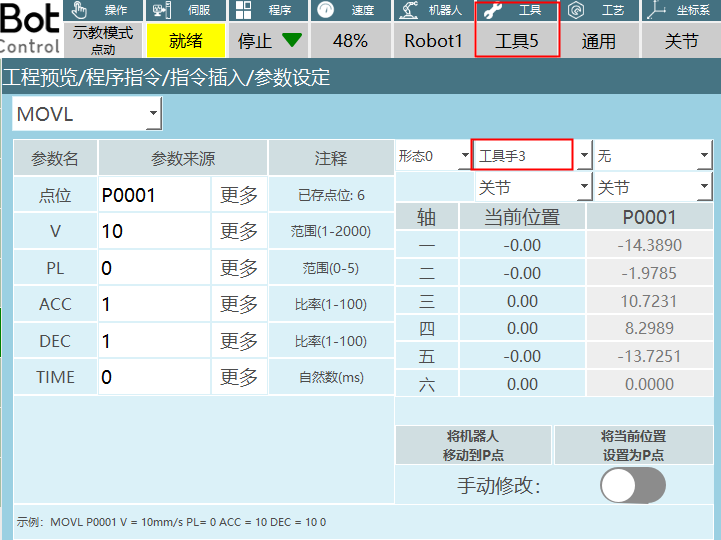Viewport: 721px width, 540px height.
Task: Expand the 工具手3 tool hand dropdown
Action: click(x=582, y=156)
